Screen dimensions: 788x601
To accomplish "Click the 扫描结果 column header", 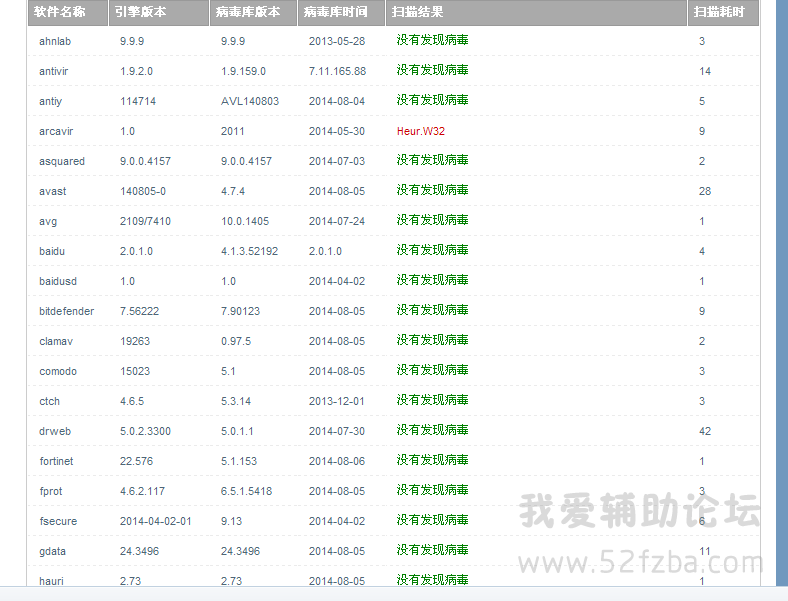I will [x=536, y=12].
